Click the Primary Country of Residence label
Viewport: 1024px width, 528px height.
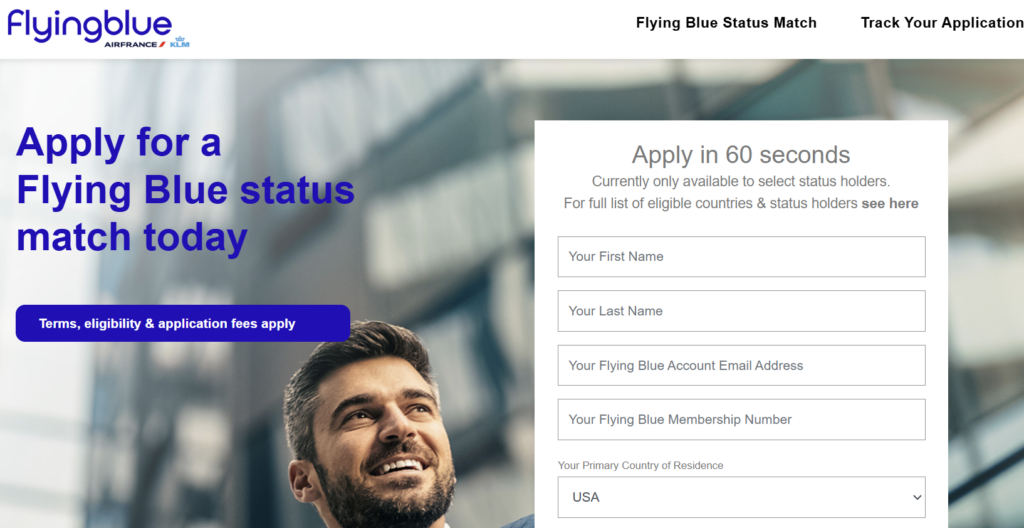tap(640, 465)
